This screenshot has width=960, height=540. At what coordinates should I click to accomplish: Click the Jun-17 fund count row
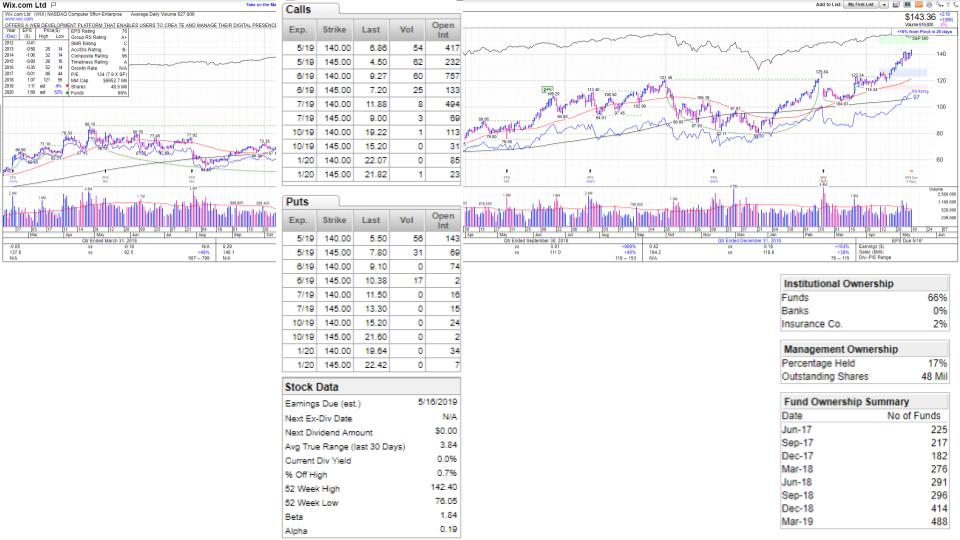coord(864,430)
